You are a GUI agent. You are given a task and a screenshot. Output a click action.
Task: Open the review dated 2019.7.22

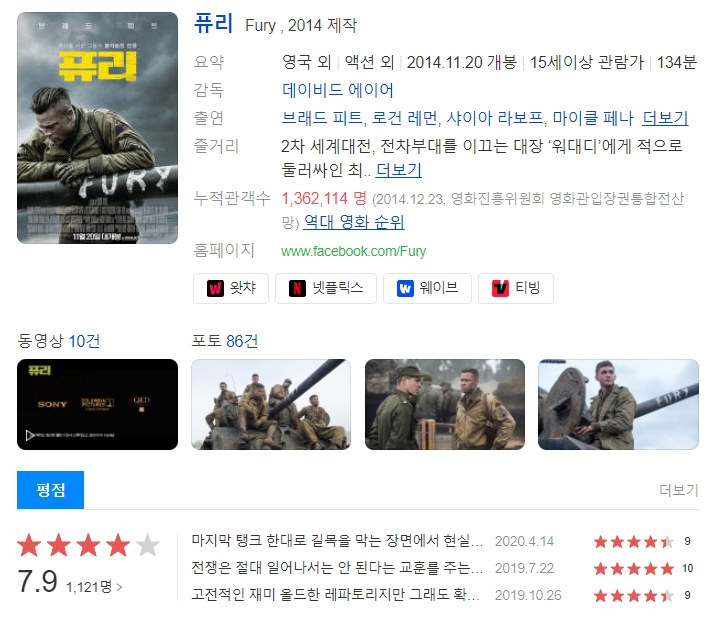pyautogui.click(x=337, y=568)
